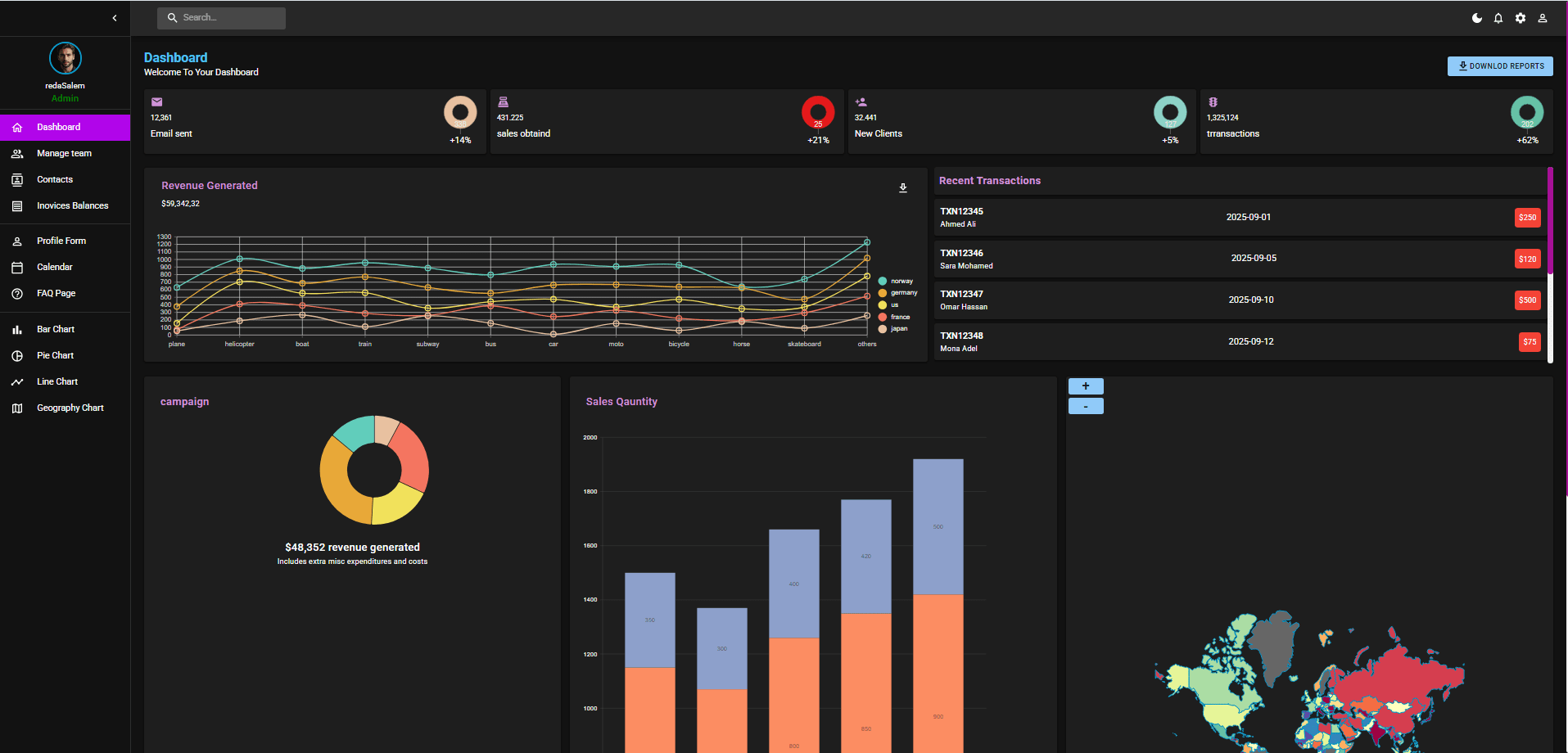The width and height of the screenshot is (1568, 753).
Task: Click the DOWNLOD REPORTS button
Action: click(1499, 65)
